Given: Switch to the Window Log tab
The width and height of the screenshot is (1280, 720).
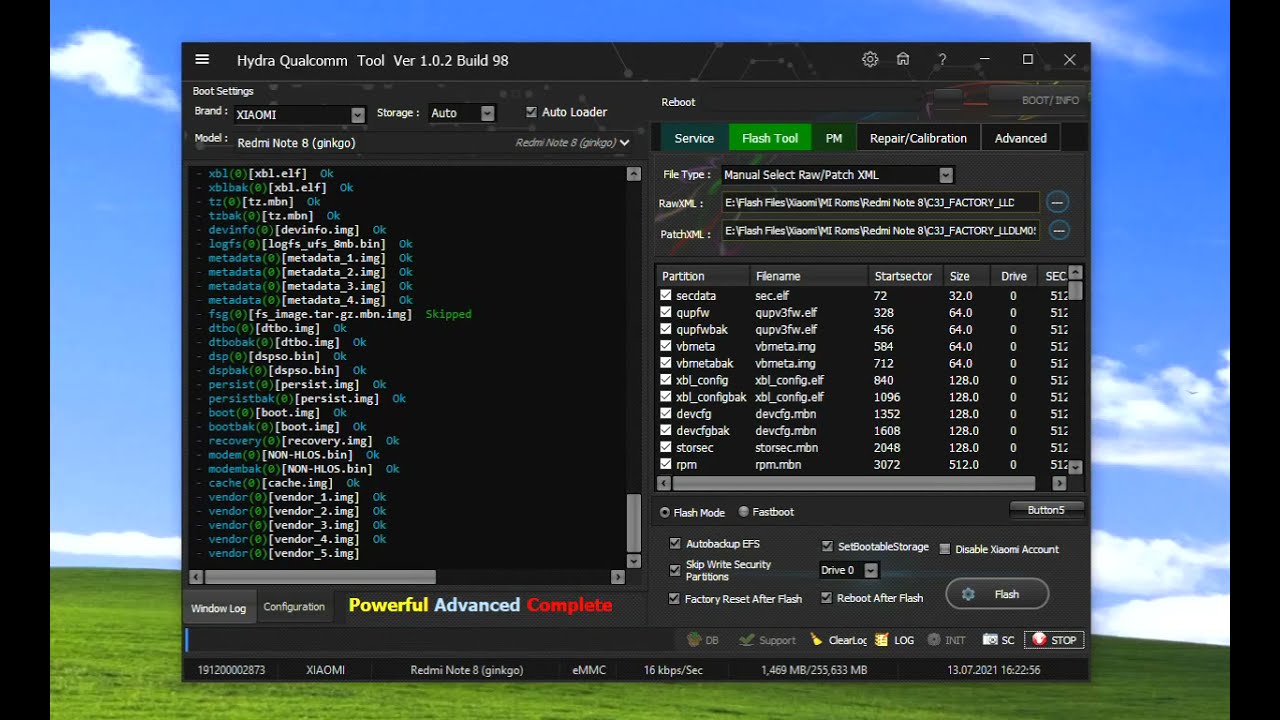Looking at the screenshot, I should pyautogui.click(x=218, y=608).
